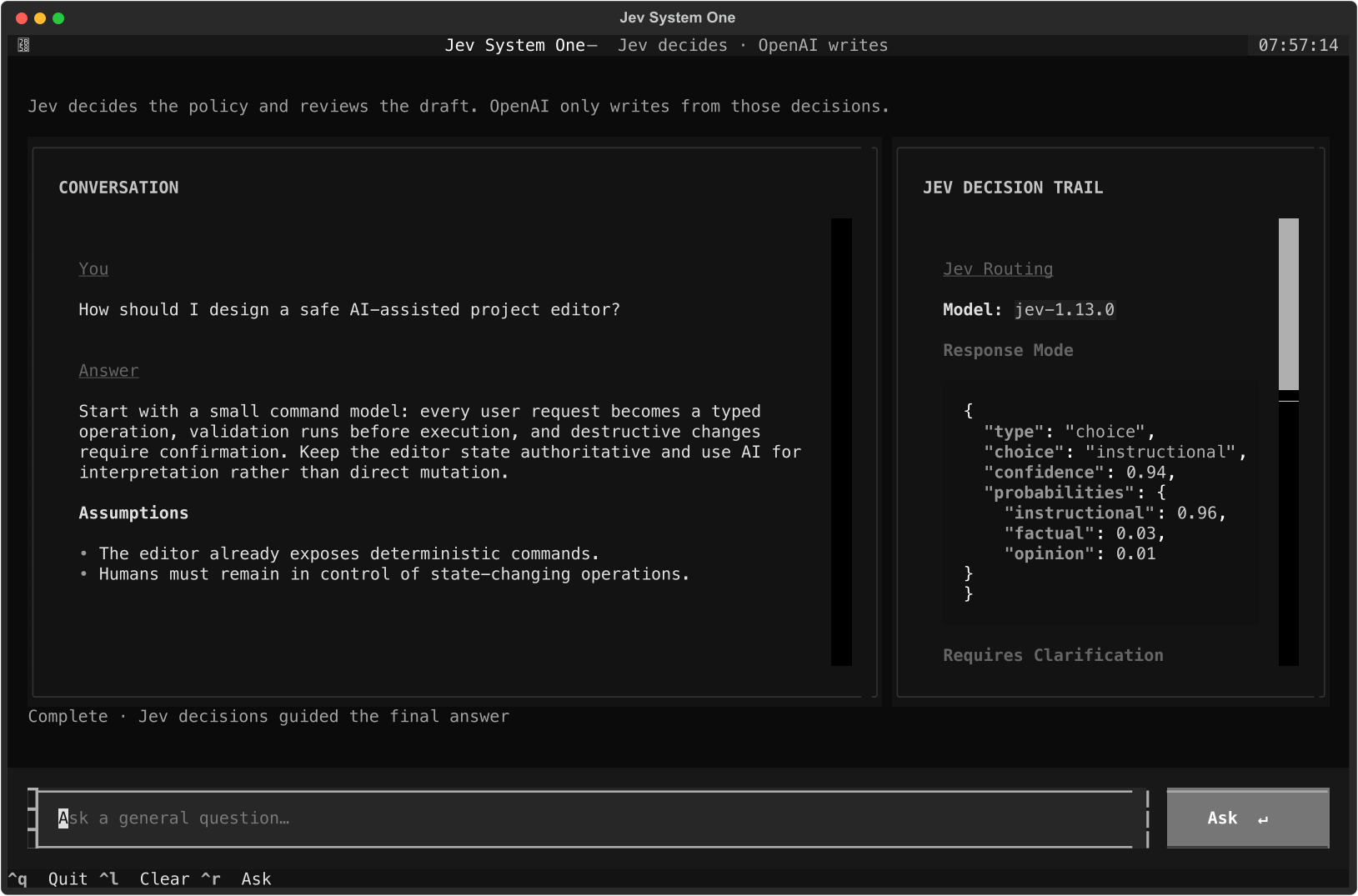Screen dimensions: 1358x896
Task: Click the user question about project editor
Action: (x=349, y=310)
